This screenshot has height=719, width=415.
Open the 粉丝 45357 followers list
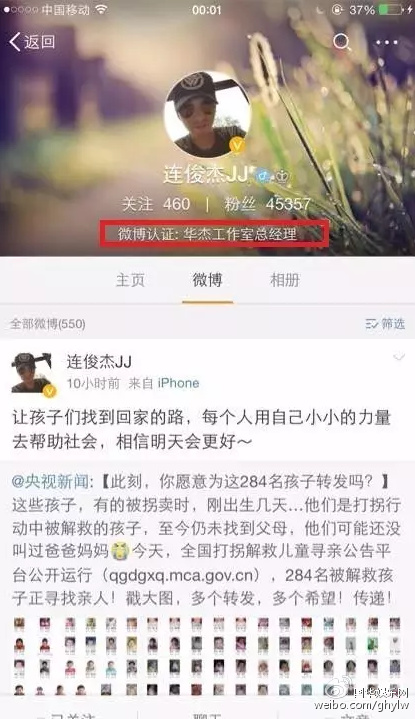pyautogui.click(x=267, y=204)
